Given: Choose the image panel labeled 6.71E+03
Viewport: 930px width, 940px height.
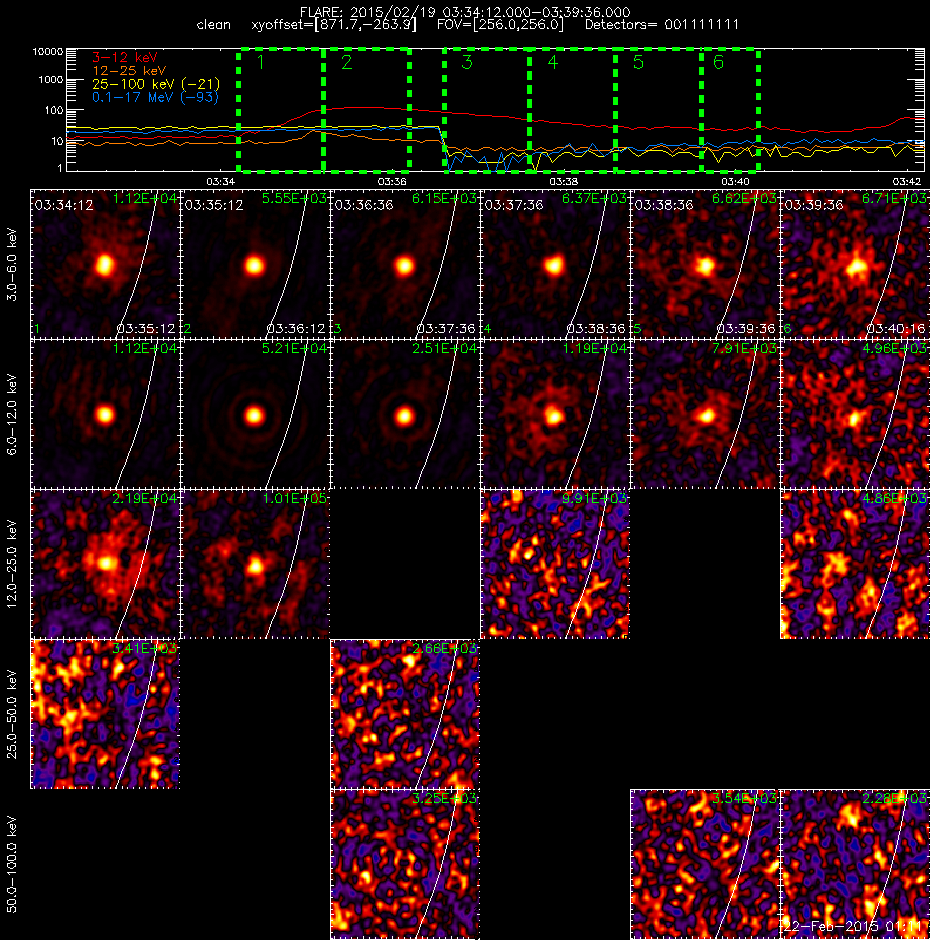Looking at the screenshot, I should pyautogui.click(x=855, y=264).
